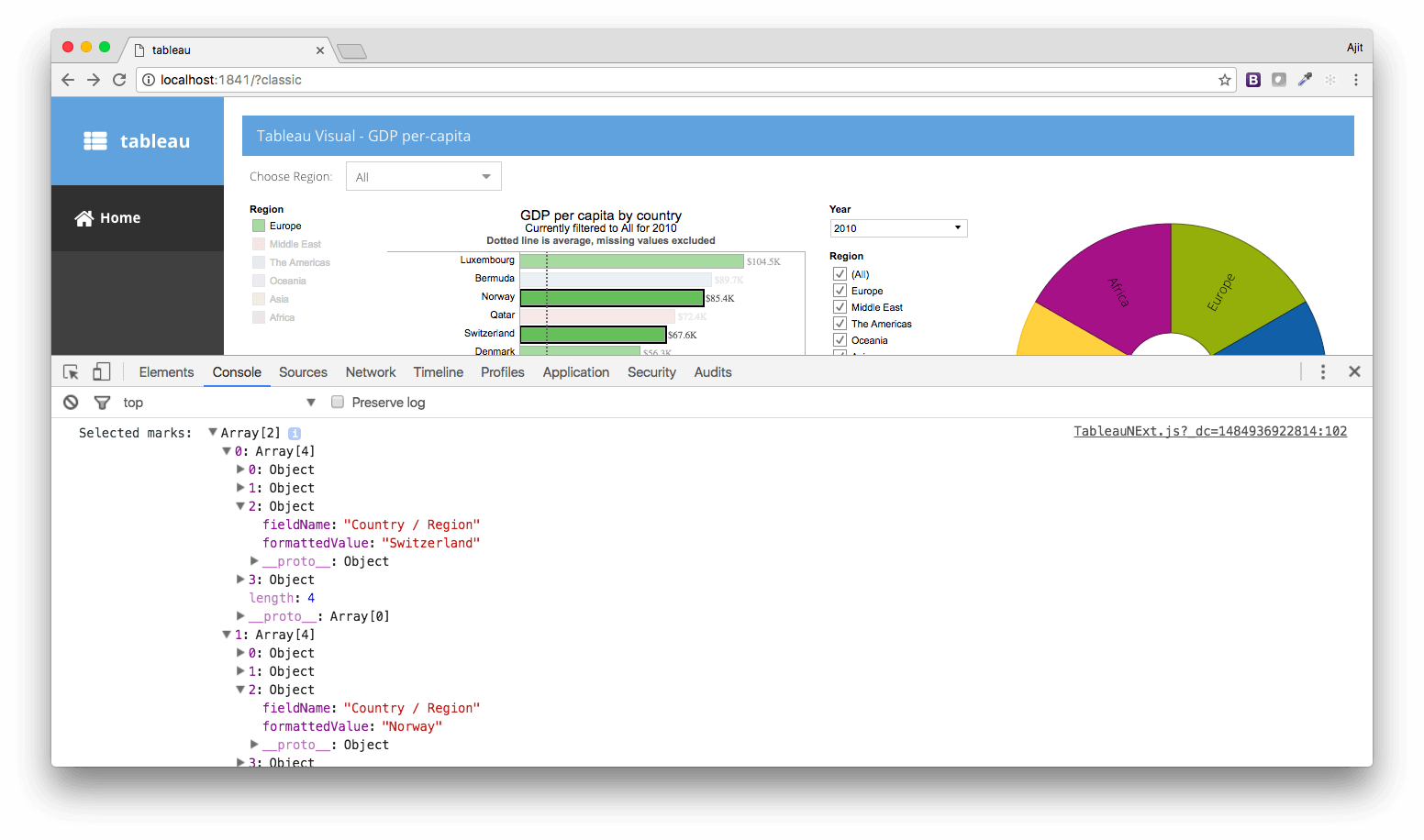Close the DevTools panel
Viewport: 1424px width, 840px height.
tap(1354, 371)
